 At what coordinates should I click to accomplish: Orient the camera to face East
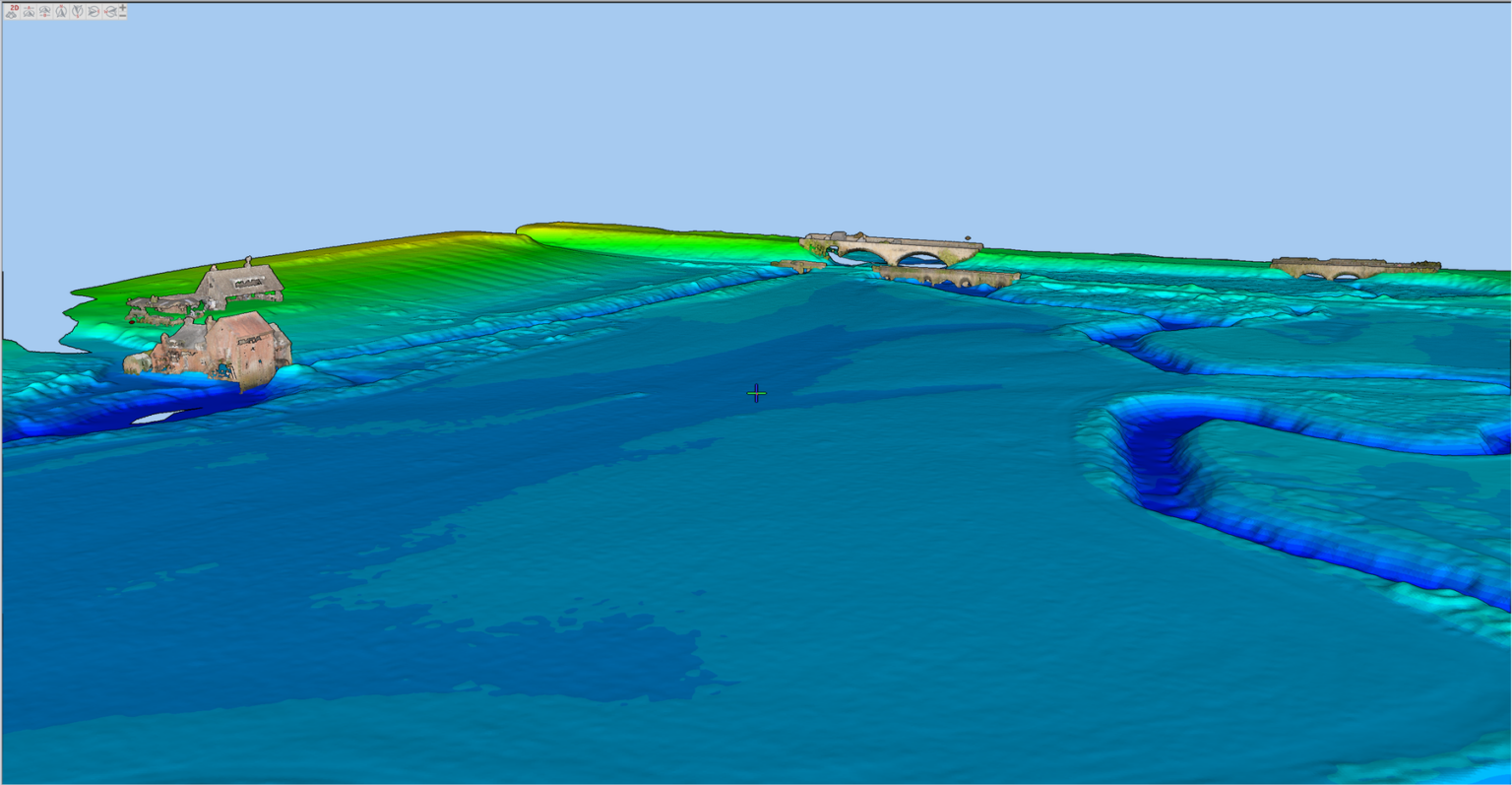point(94,12)
